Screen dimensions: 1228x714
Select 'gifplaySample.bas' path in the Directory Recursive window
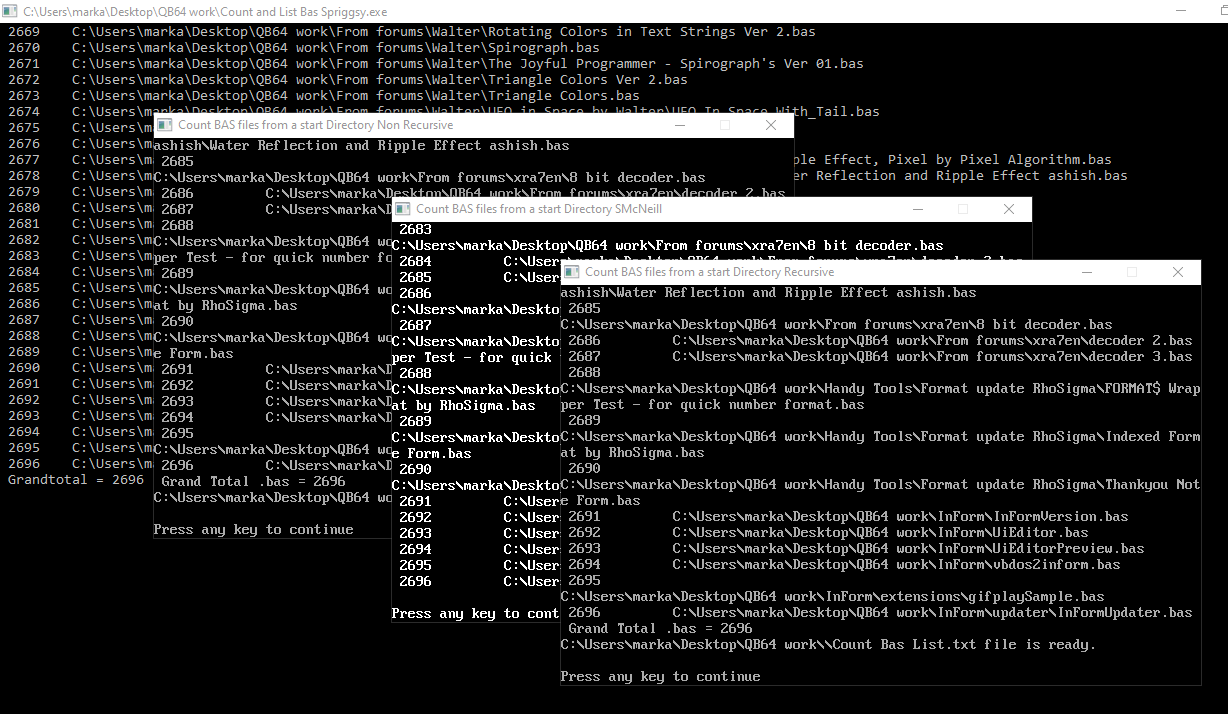click(832, 596)
